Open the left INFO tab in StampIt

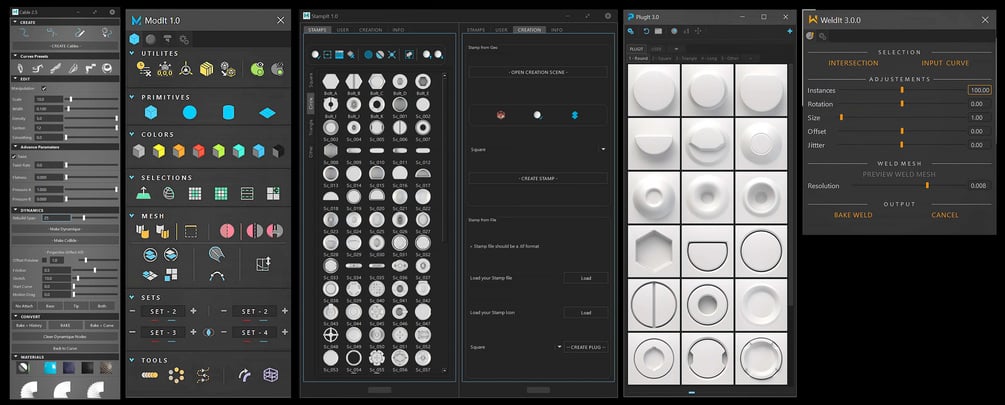click(398, 30)
